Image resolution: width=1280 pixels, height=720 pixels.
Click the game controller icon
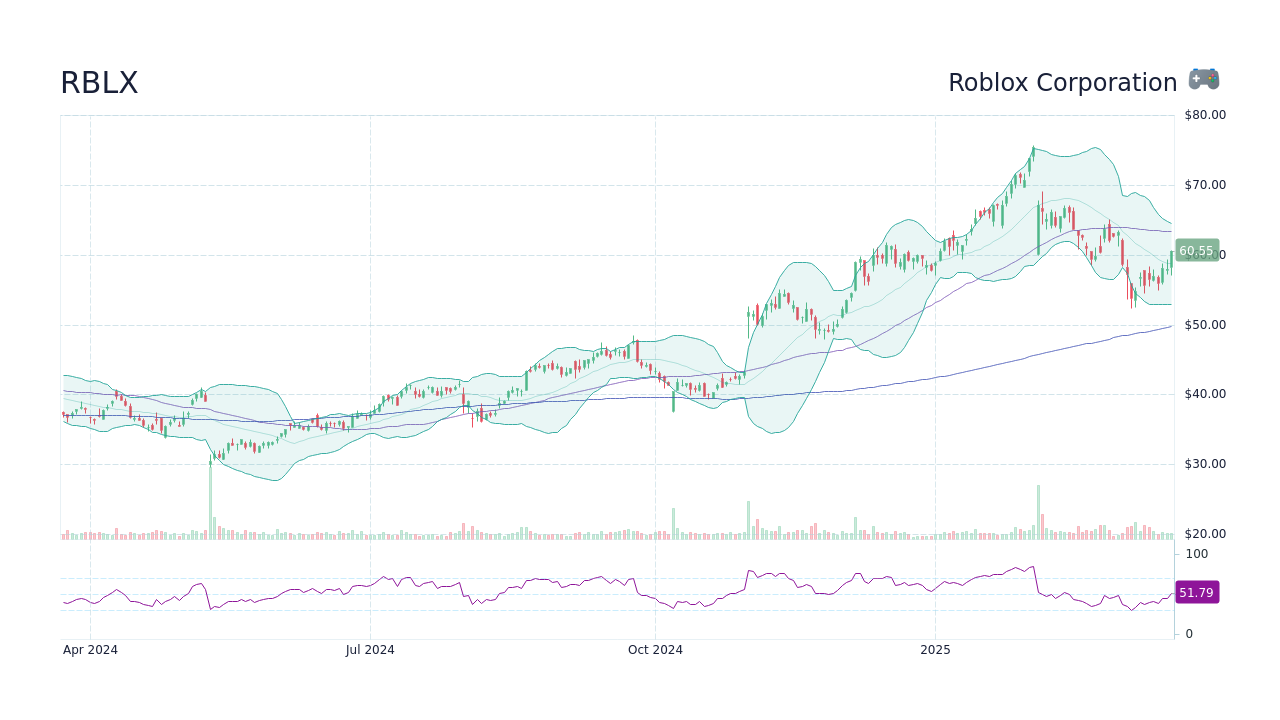[1204, 79]
